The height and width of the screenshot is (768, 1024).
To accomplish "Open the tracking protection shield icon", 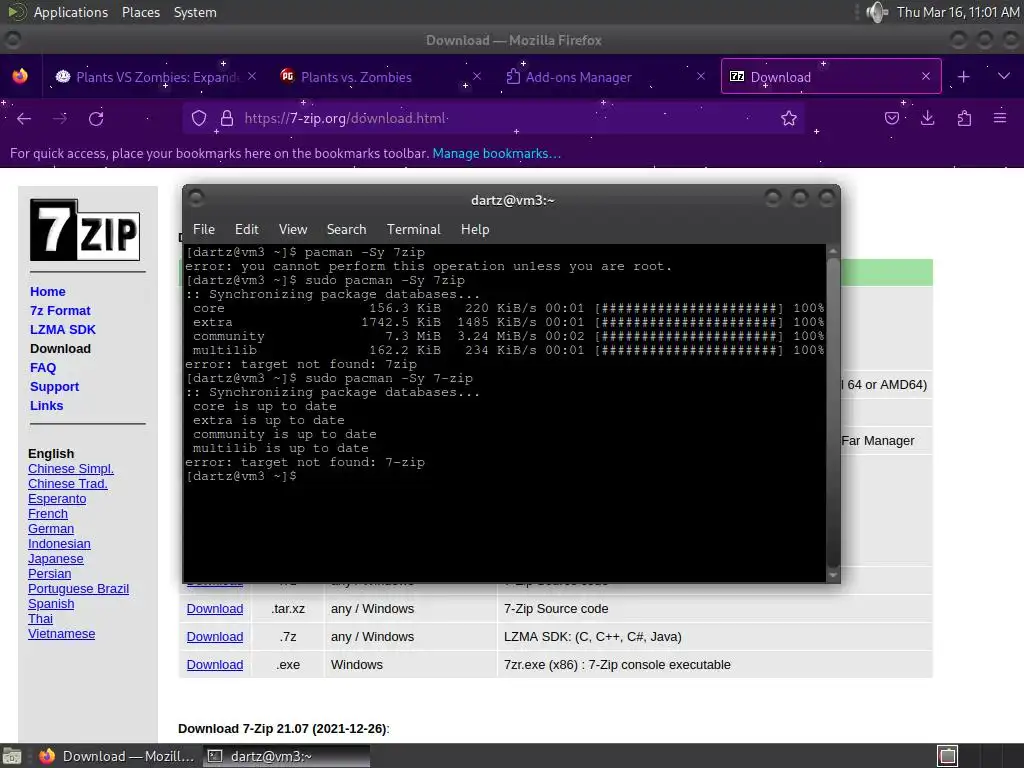I will 199,118.
